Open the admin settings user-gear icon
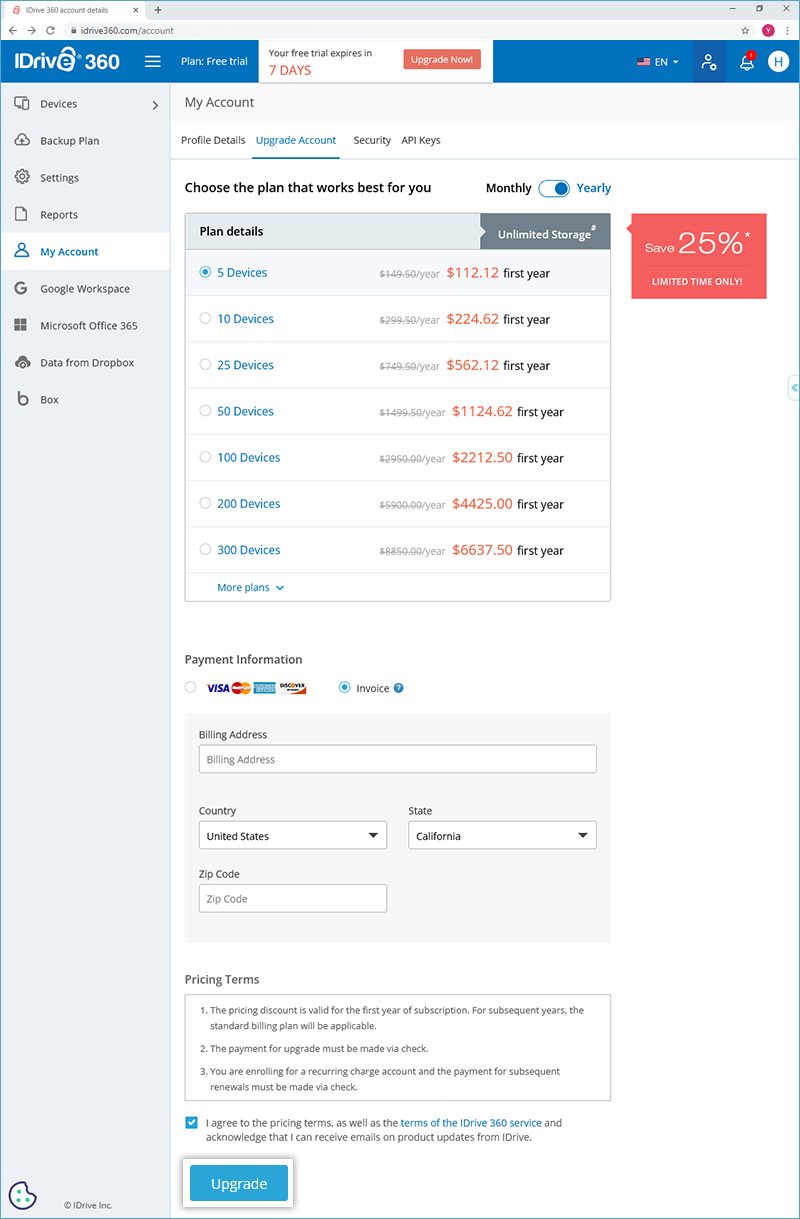 coord(709,62)
